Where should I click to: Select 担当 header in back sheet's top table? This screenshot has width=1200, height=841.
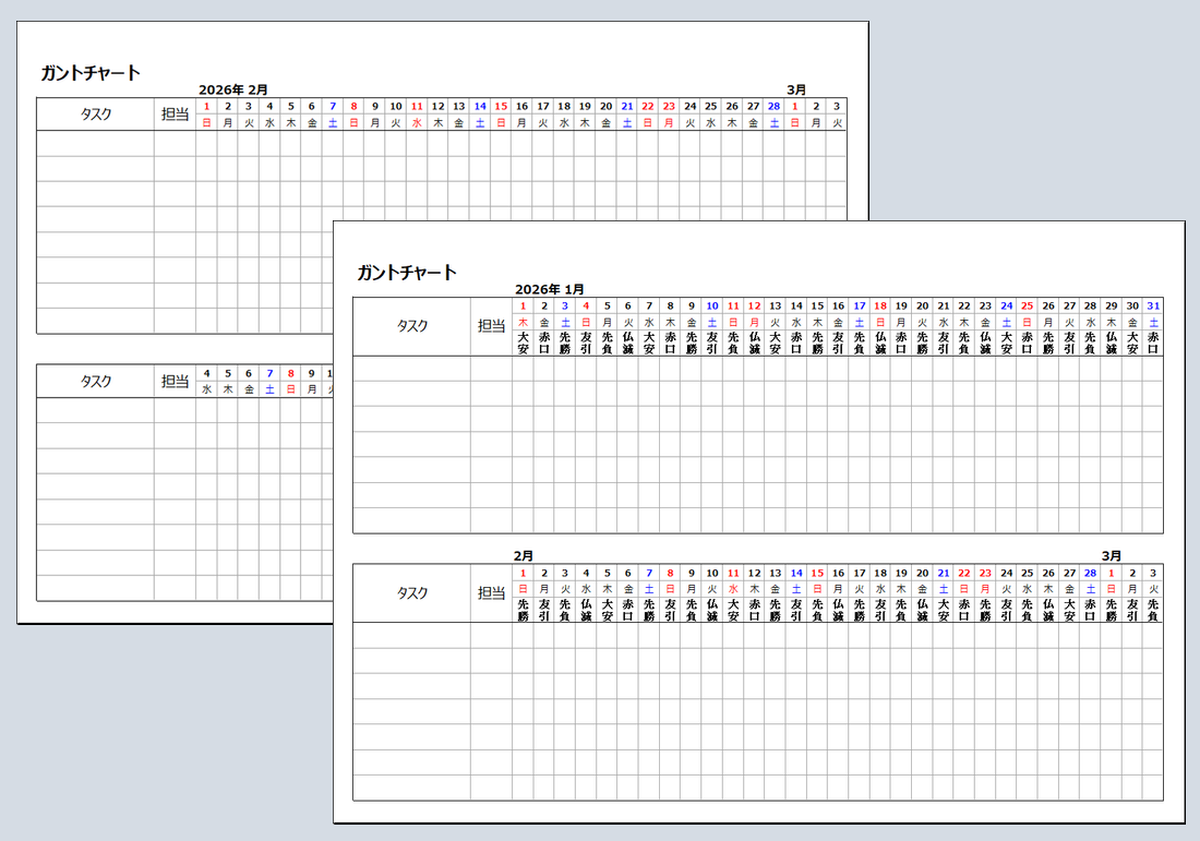click(175, 114)
